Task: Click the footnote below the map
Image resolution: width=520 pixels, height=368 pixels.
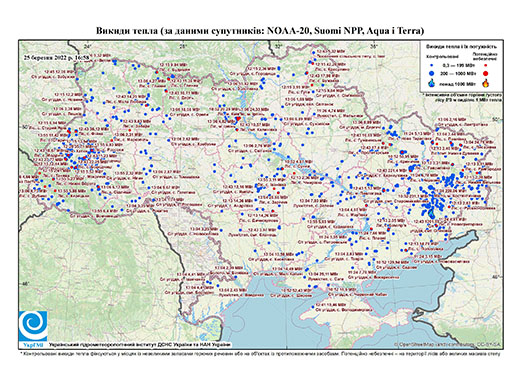Action: [x=260, y=353]
